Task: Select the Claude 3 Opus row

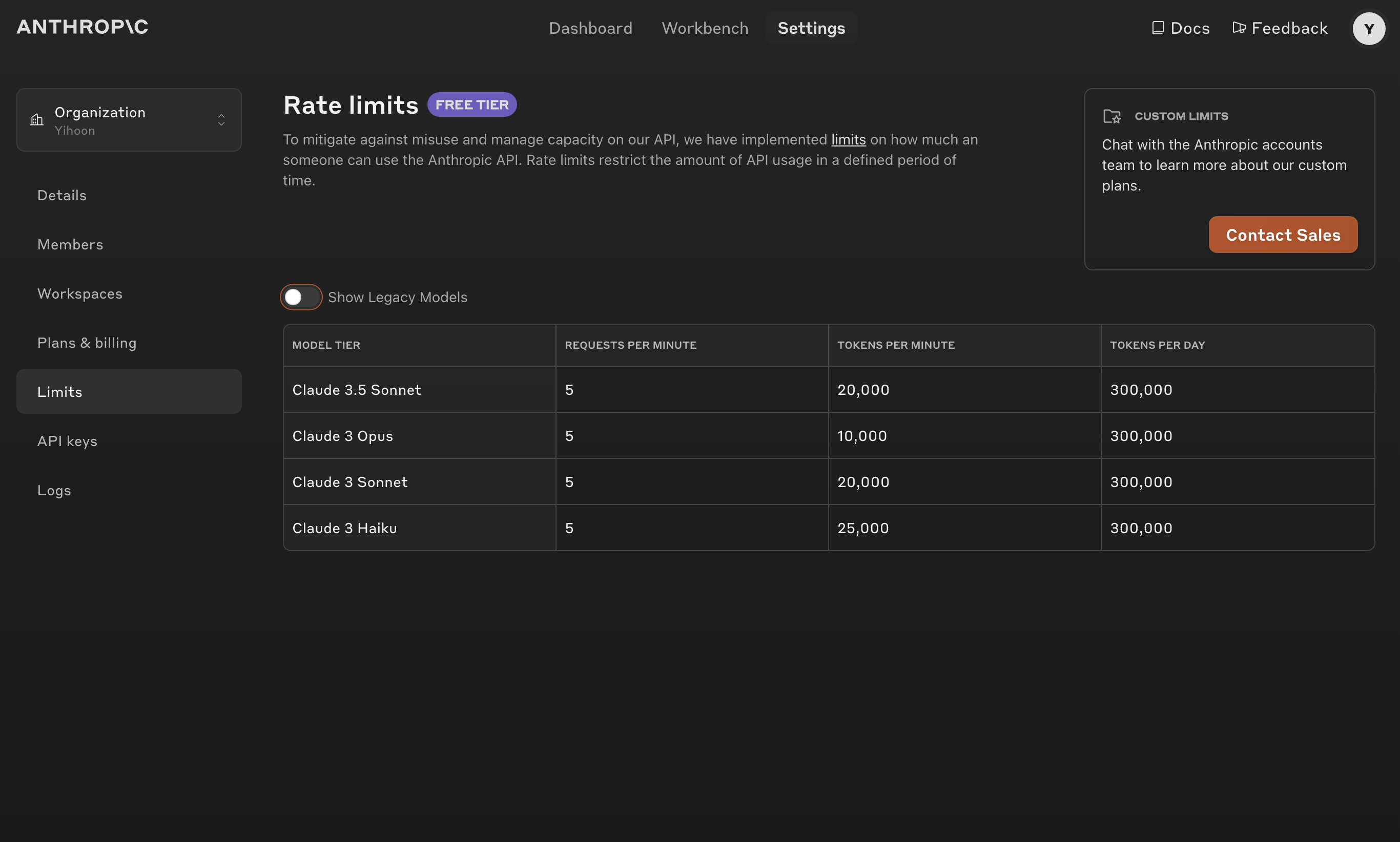Action: pos(343,436)
